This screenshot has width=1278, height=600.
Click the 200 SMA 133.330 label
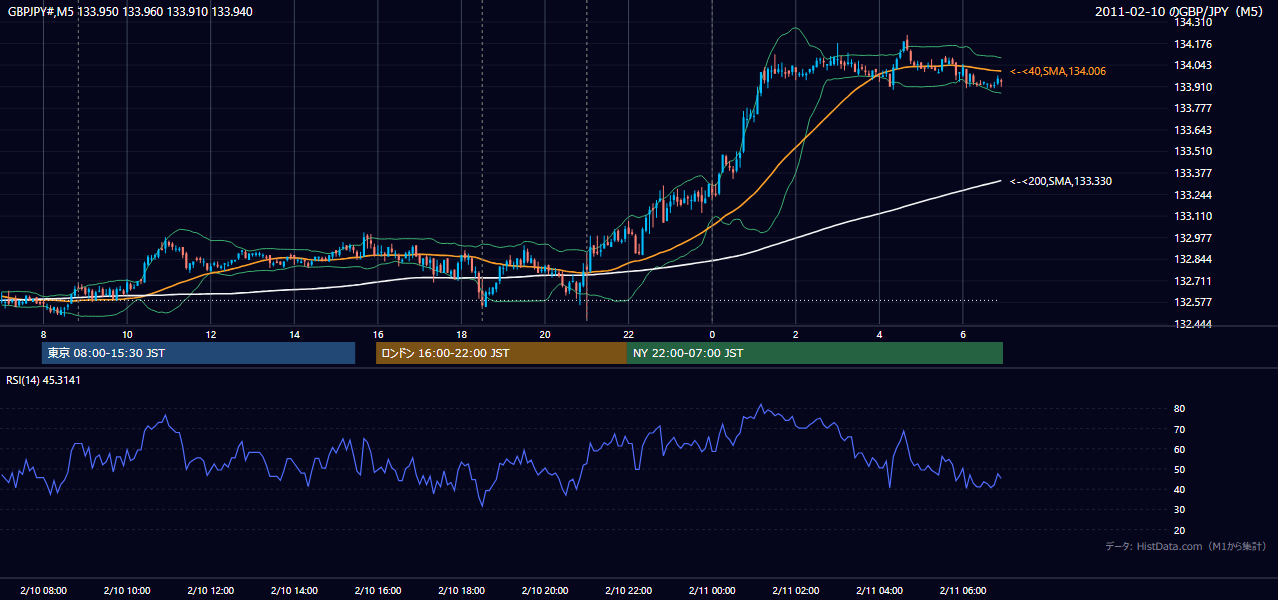[x=1061, y=181]
